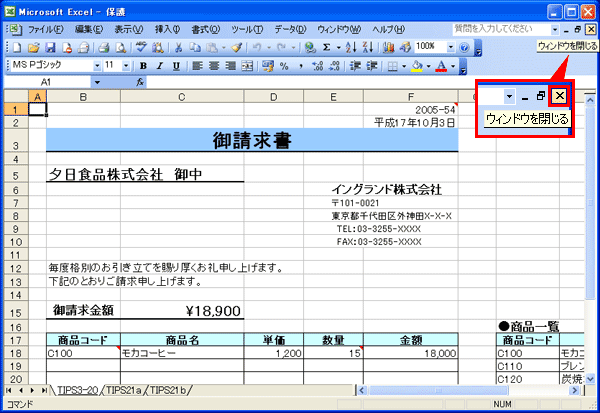Toggle Underline formatting
The width and height of the screenshot is (600, 413).
point(176,66)
